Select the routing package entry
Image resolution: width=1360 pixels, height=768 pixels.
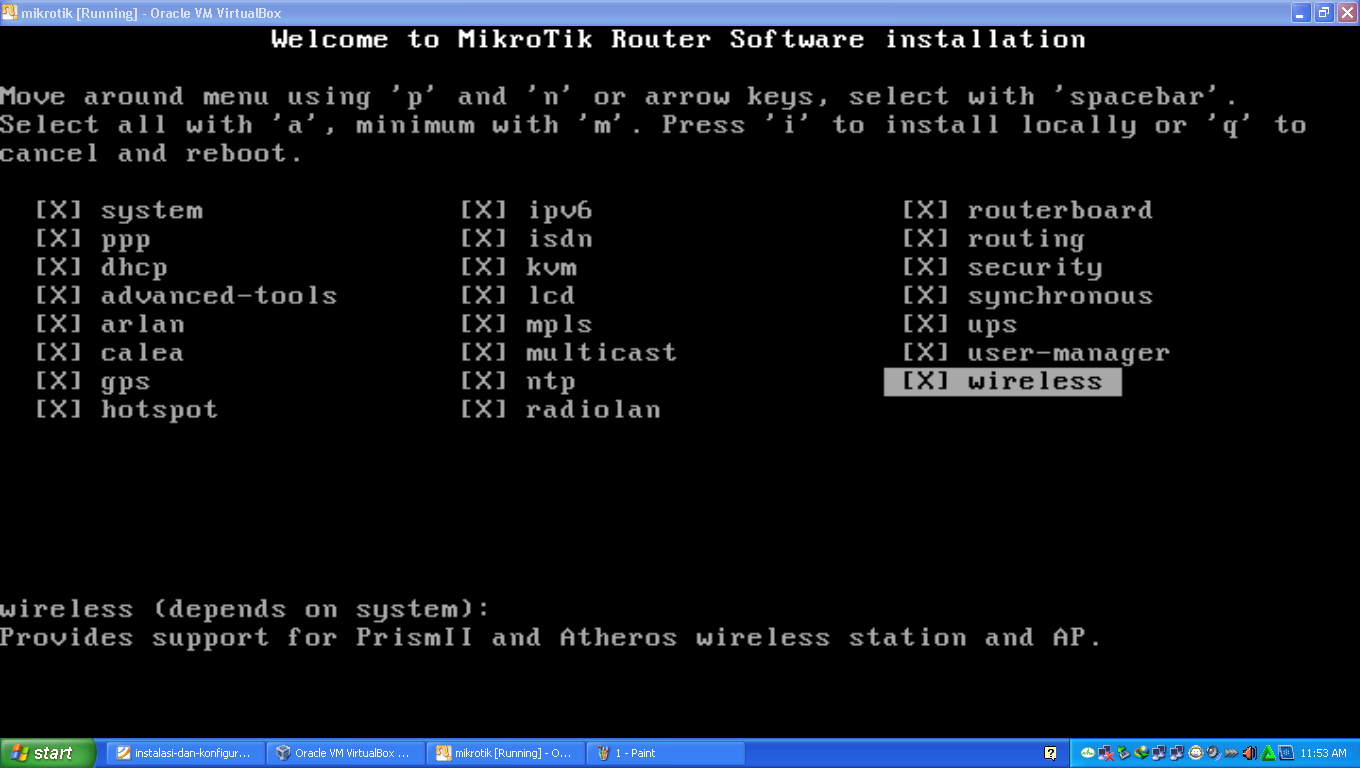pyautogui.click(x=994, y=239)
